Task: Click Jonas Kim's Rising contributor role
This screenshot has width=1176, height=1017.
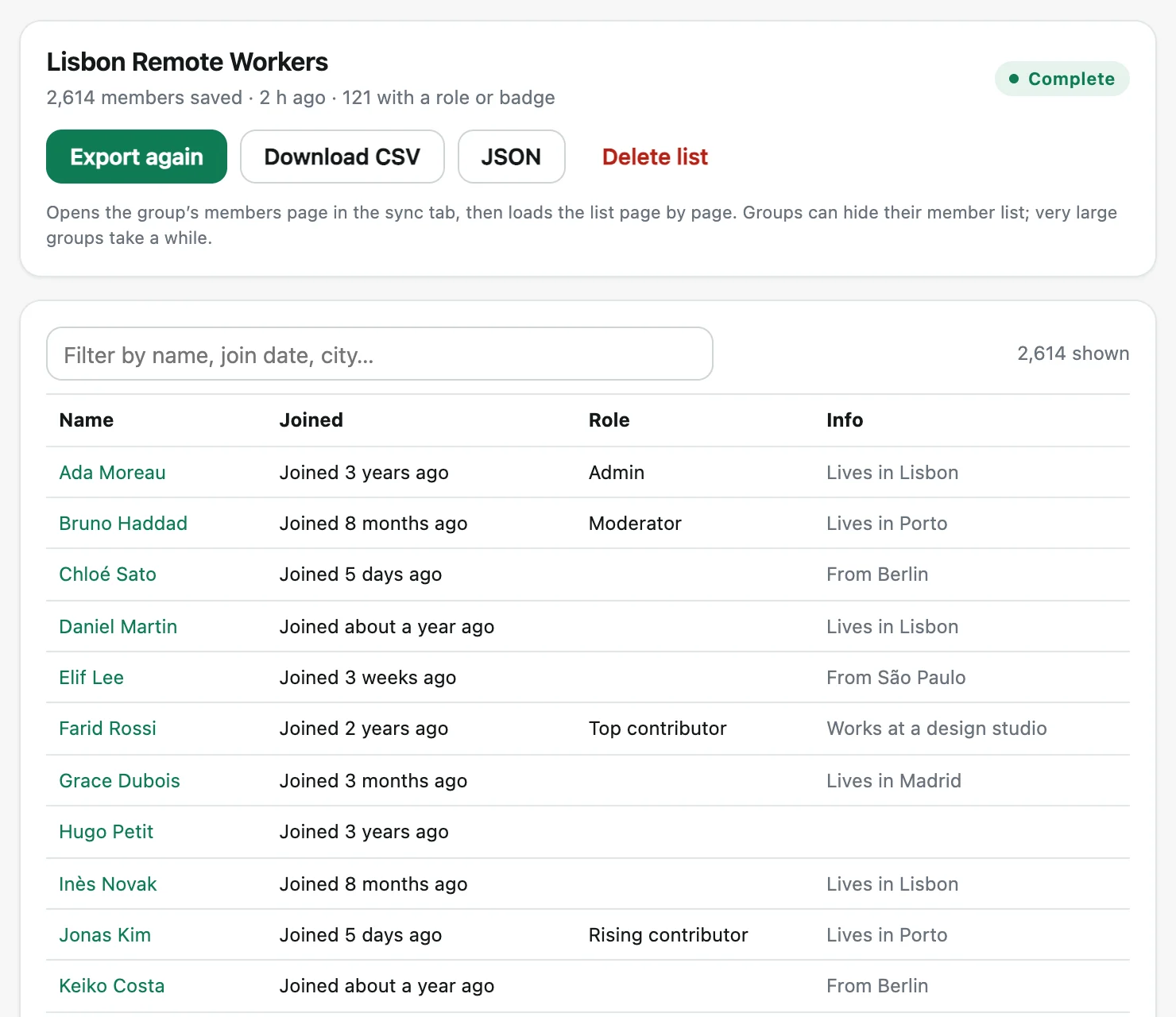Action: [x=668, y=935]
